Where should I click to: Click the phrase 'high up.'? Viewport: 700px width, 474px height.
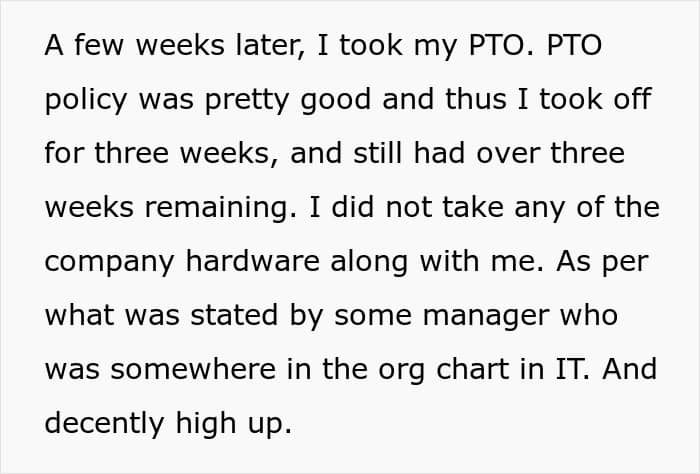click(234, 425)
